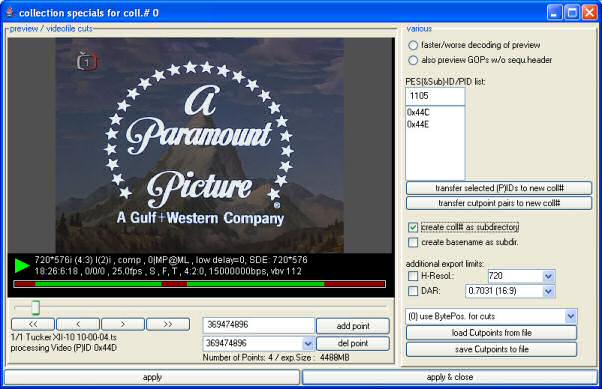The width and height of the screenshot is (602, 389).
Task: Step back with the < button
Action: click(78, 324)
